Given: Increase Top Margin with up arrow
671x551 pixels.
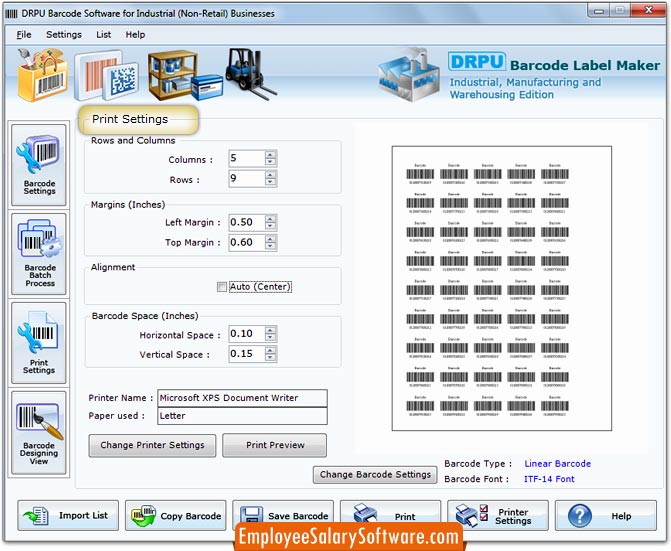Looking at the screenshot, I should (270, 239).
